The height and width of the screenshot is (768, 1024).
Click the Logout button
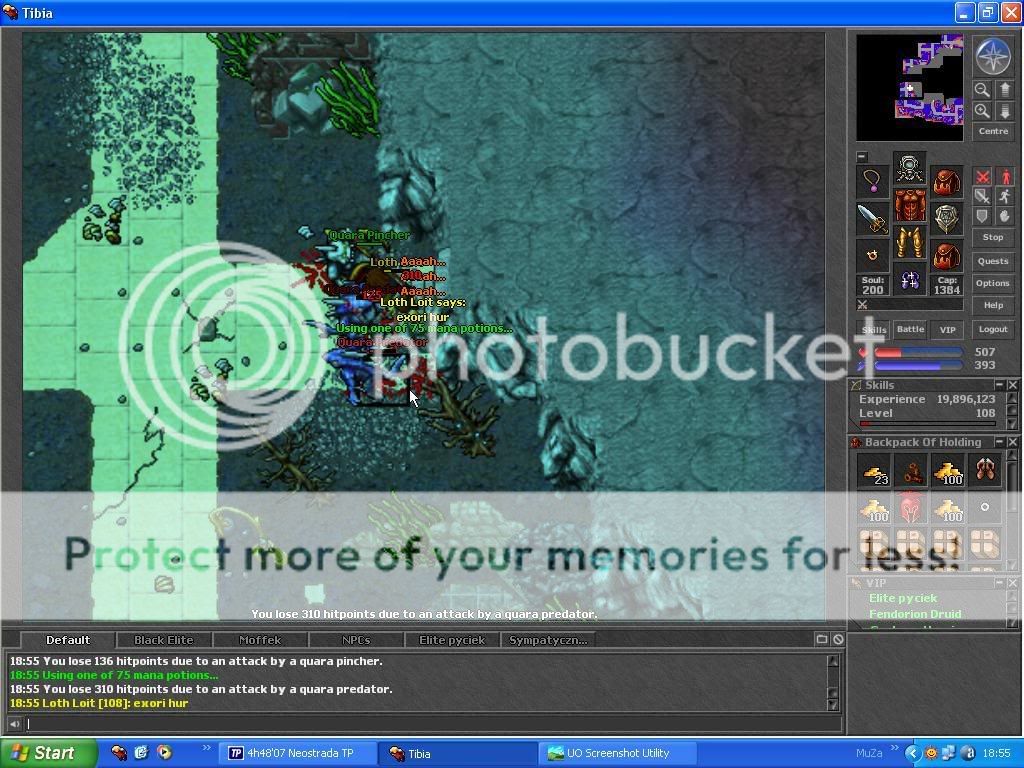[x=993, y=329]
